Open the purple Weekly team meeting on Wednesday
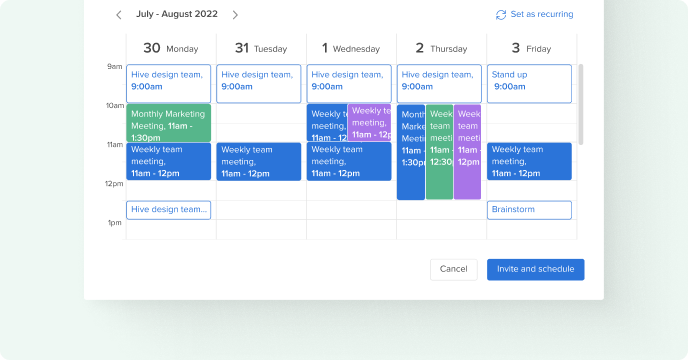The width and height of the screenshot is (688, 360). tap(369, 122)
